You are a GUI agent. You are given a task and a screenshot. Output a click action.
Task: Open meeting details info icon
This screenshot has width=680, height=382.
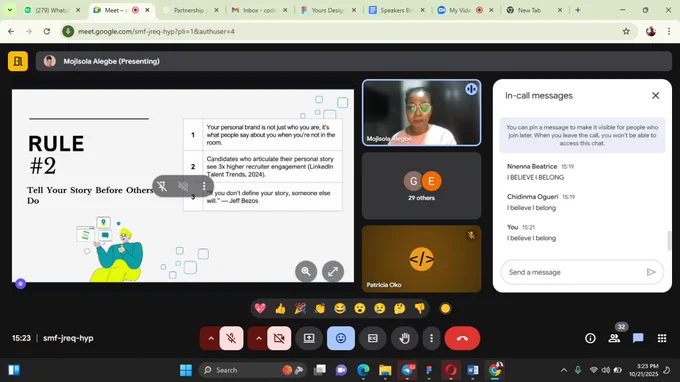click(x=590, y=338)
